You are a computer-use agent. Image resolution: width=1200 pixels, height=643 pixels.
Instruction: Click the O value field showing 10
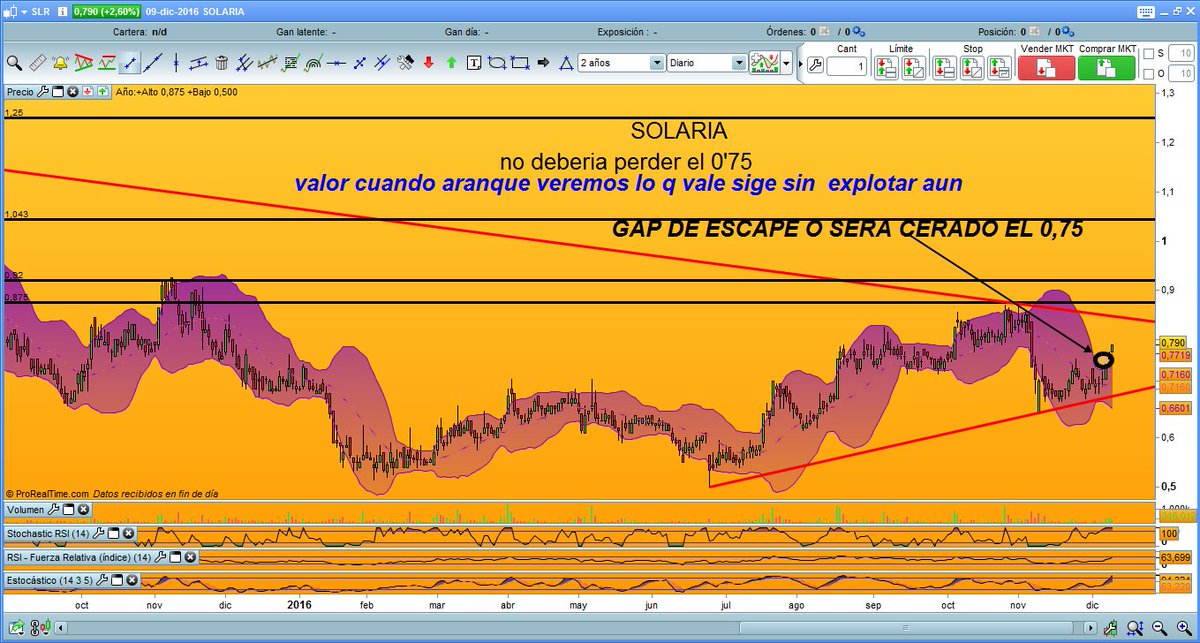tap(1180, 74)
